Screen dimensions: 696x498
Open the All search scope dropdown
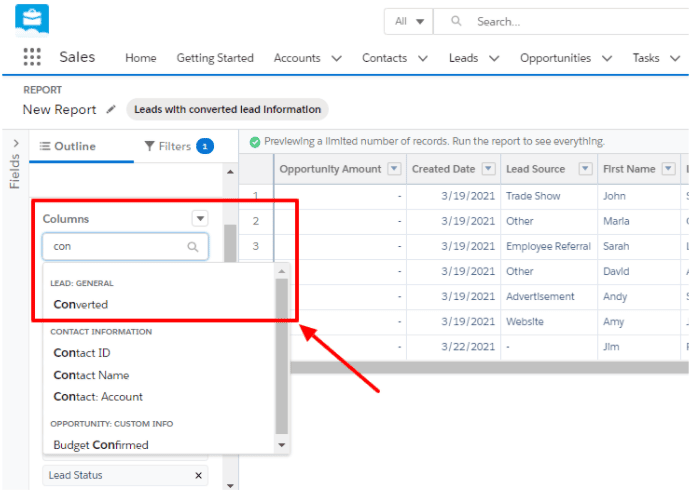tap(409, 21)
